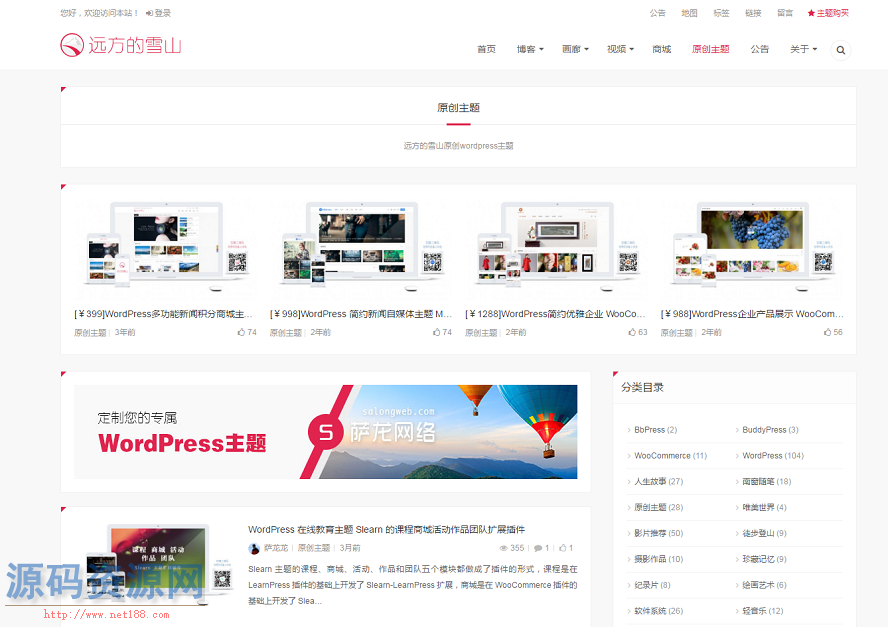This screenshot has width=888, height=627.
Task: Click the comment bubble icon on Slearn post
Action: click(x=538, y=548)
